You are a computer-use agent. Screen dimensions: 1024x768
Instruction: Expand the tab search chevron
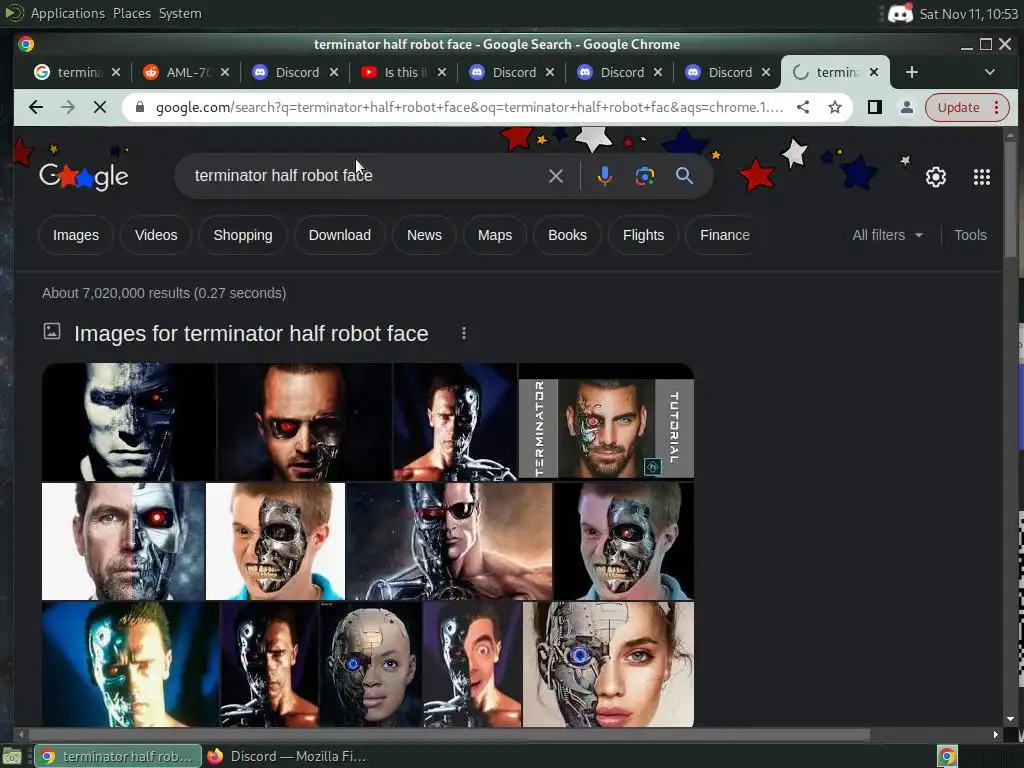[989, 72]
